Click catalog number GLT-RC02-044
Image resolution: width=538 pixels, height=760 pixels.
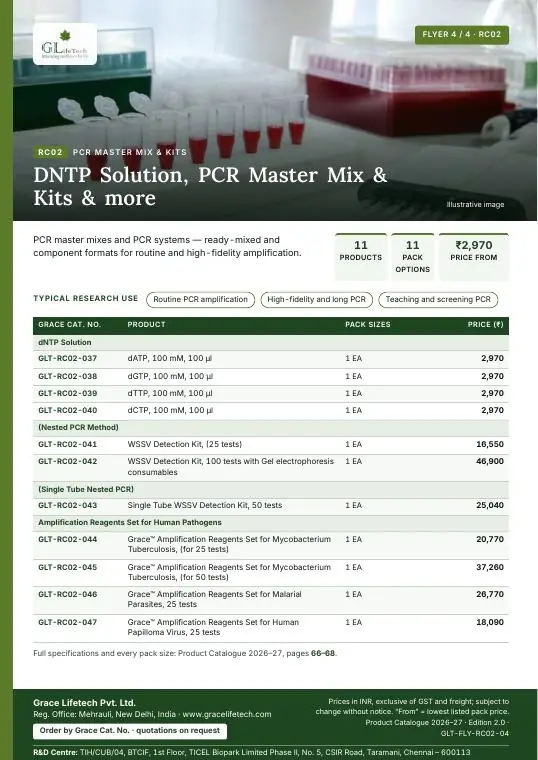[x=68, y=539]
